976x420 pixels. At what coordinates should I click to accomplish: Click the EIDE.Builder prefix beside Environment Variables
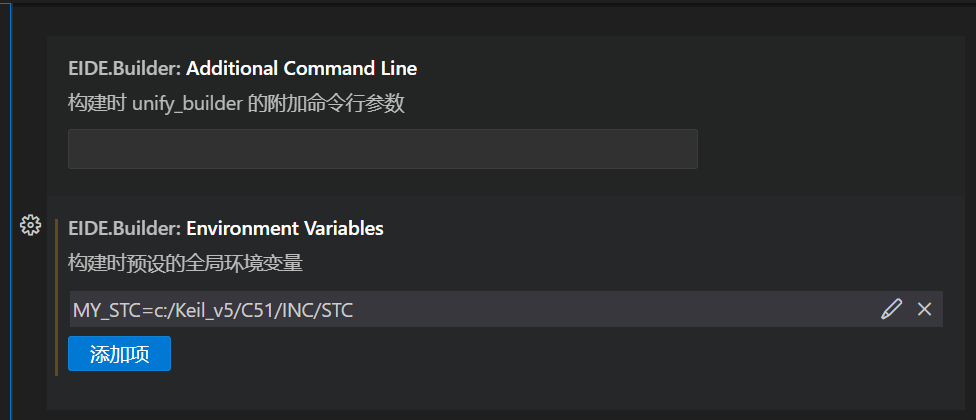[124, 228]
